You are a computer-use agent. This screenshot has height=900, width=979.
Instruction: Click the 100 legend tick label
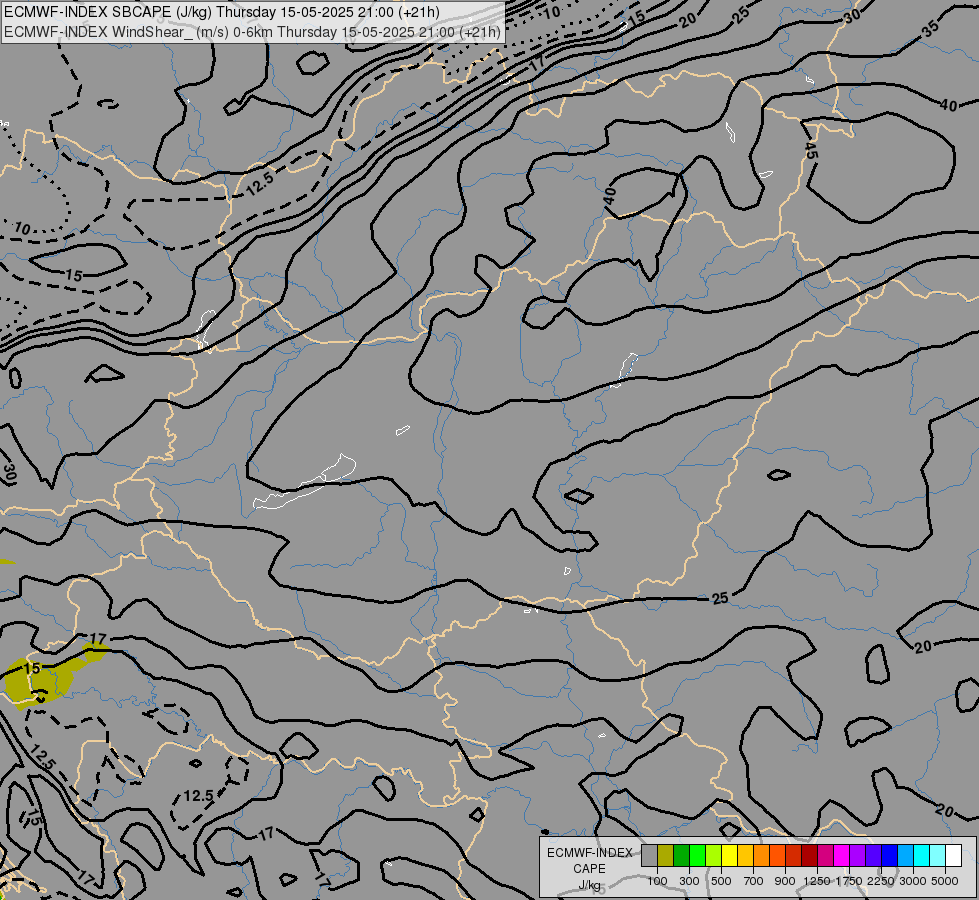pos(657,881)
